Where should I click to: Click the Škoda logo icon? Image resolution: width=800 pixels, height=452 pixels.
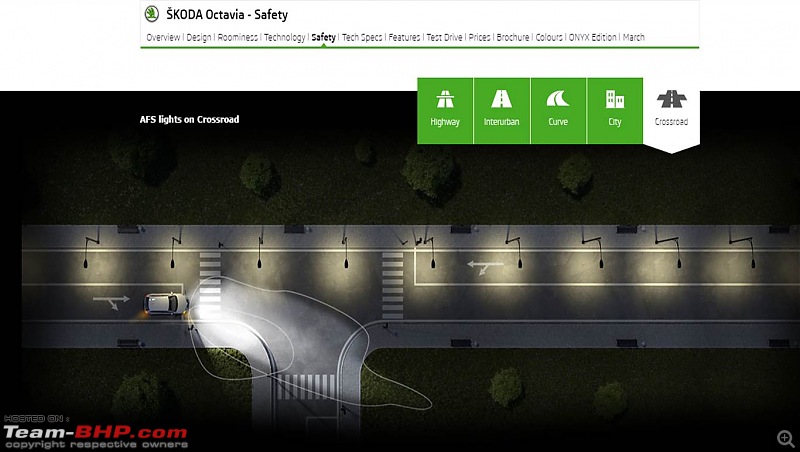click(x=152, y=14)
